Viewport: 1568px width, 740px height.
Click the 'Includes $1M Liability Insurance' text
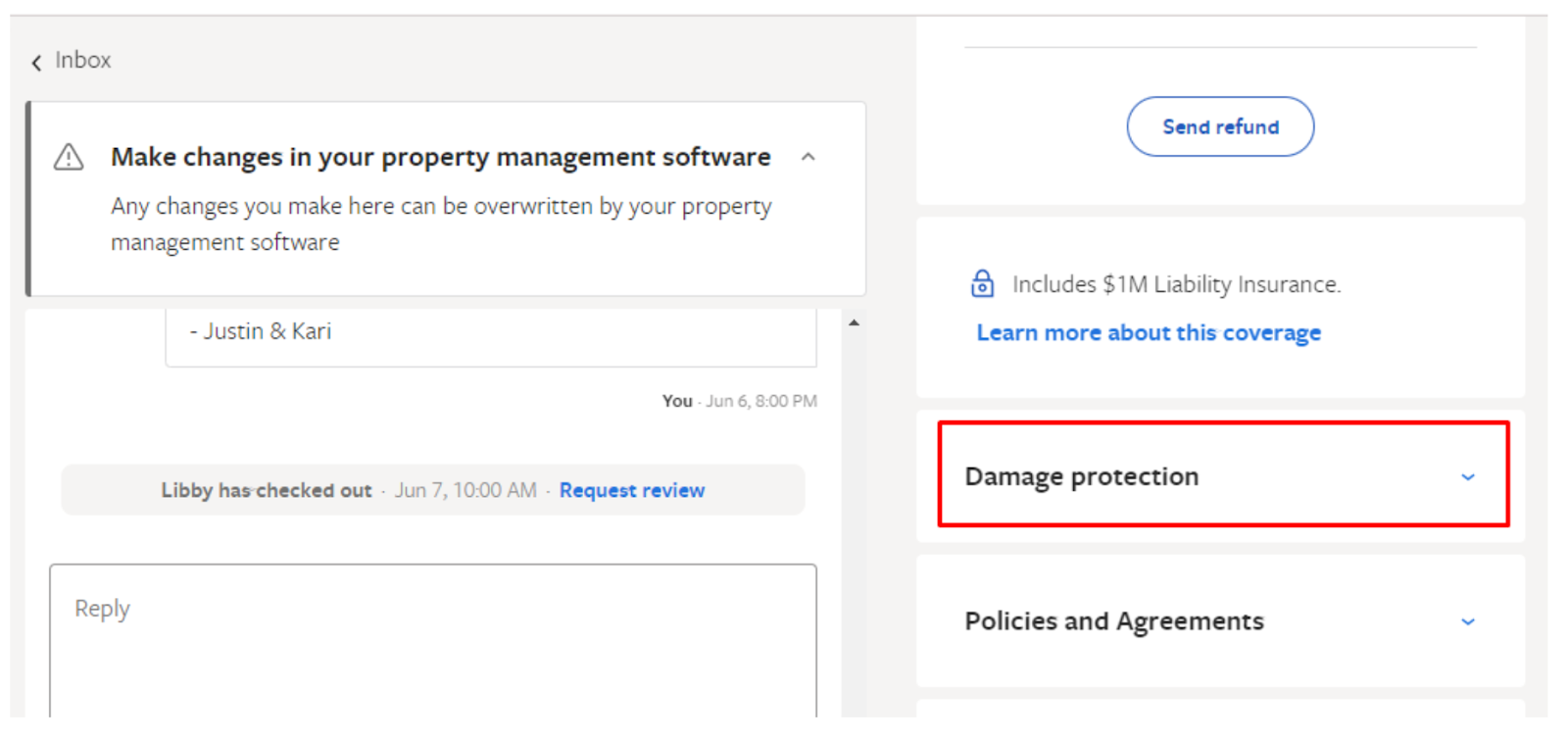point(1176,284)
